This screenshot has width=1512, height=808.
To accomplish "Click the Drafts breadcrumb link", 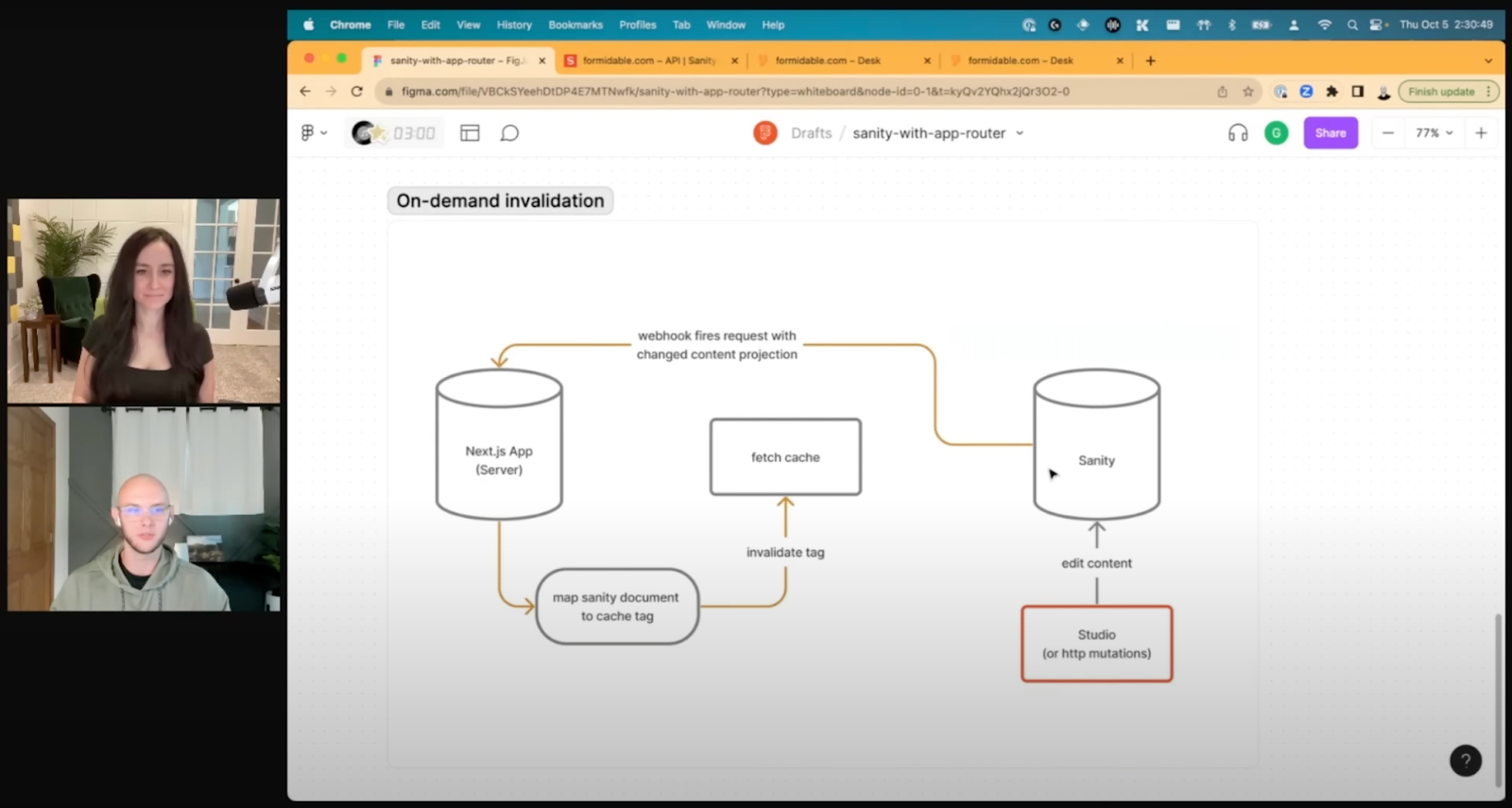I will 812,133.
